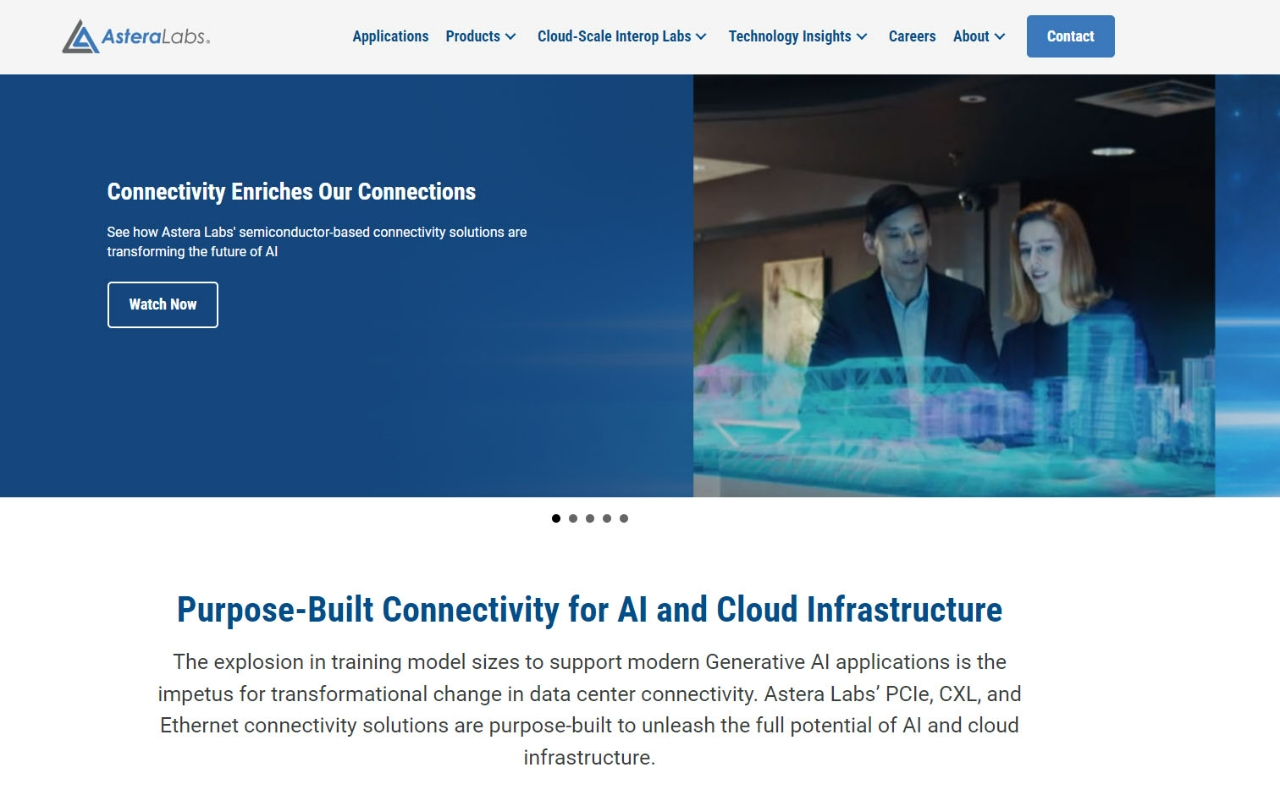
Task: Expand the About dropdown chevron
Action: 1000,37
